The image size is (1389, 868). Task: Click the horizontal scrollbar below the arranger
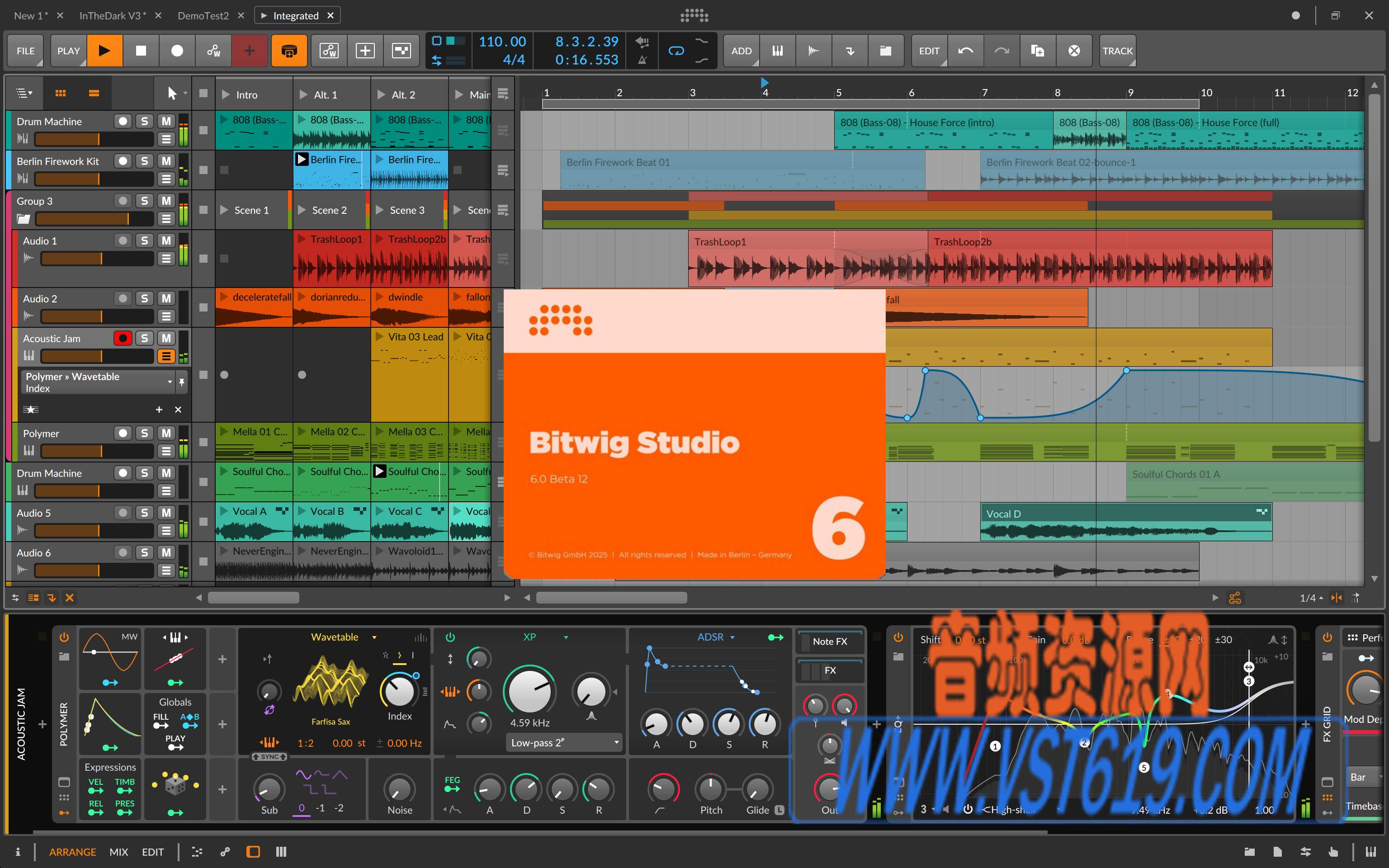[611, 597]
